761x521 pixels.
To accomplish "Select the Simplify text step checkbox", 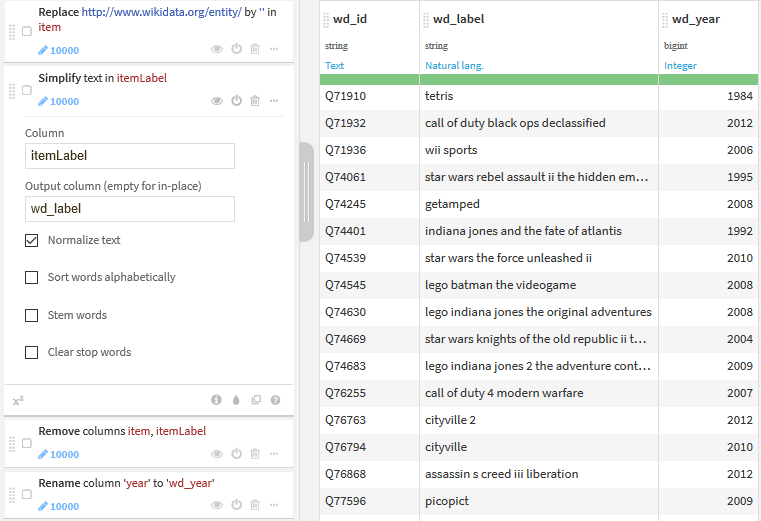I will click(27, 91).
